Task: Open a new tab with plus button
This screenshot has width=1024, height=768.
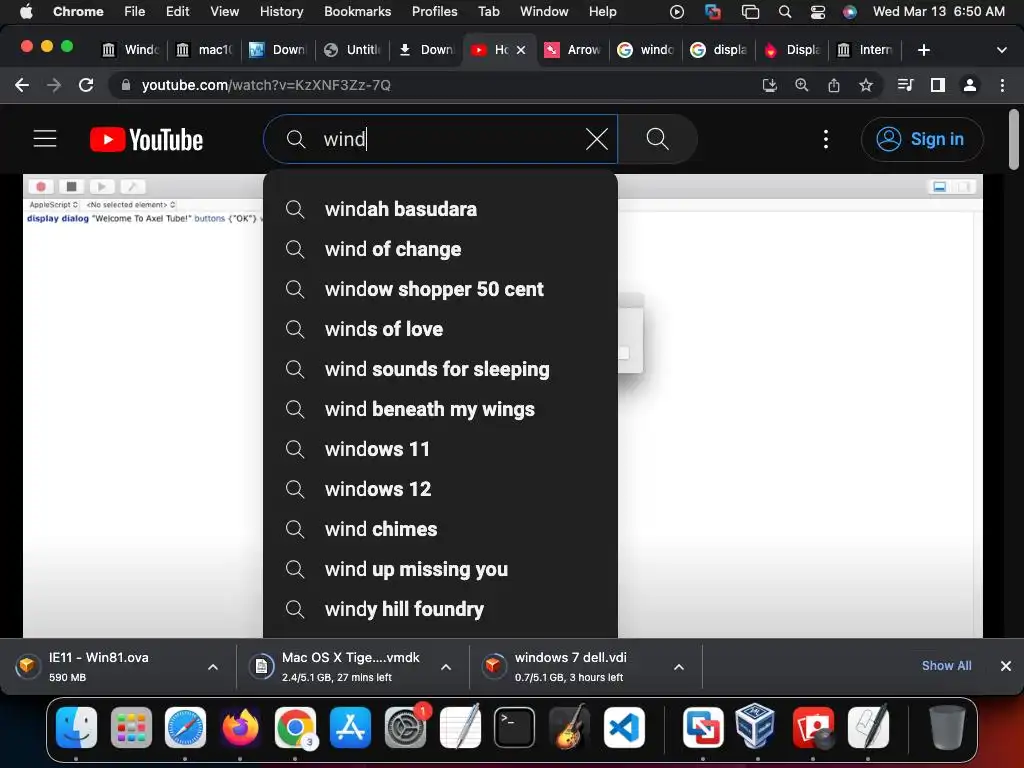Action: [x=923, y=50]
